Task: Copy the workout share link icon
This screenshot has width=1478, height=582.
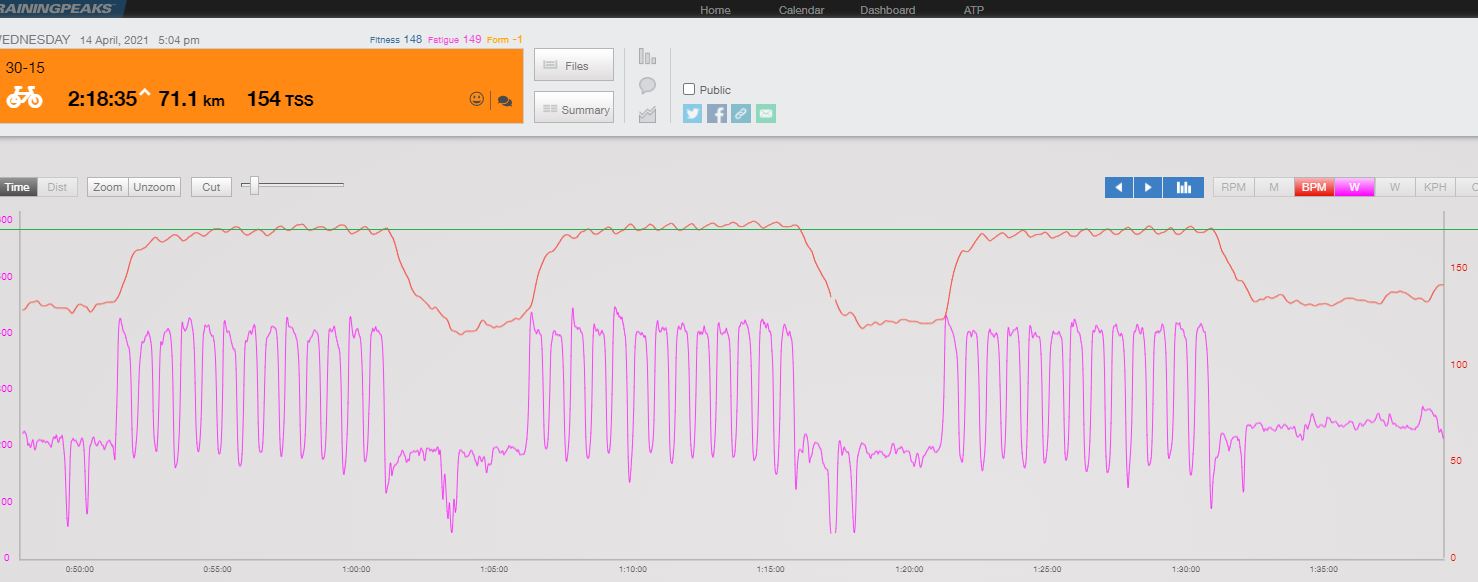Action: [x=741, y=114]
